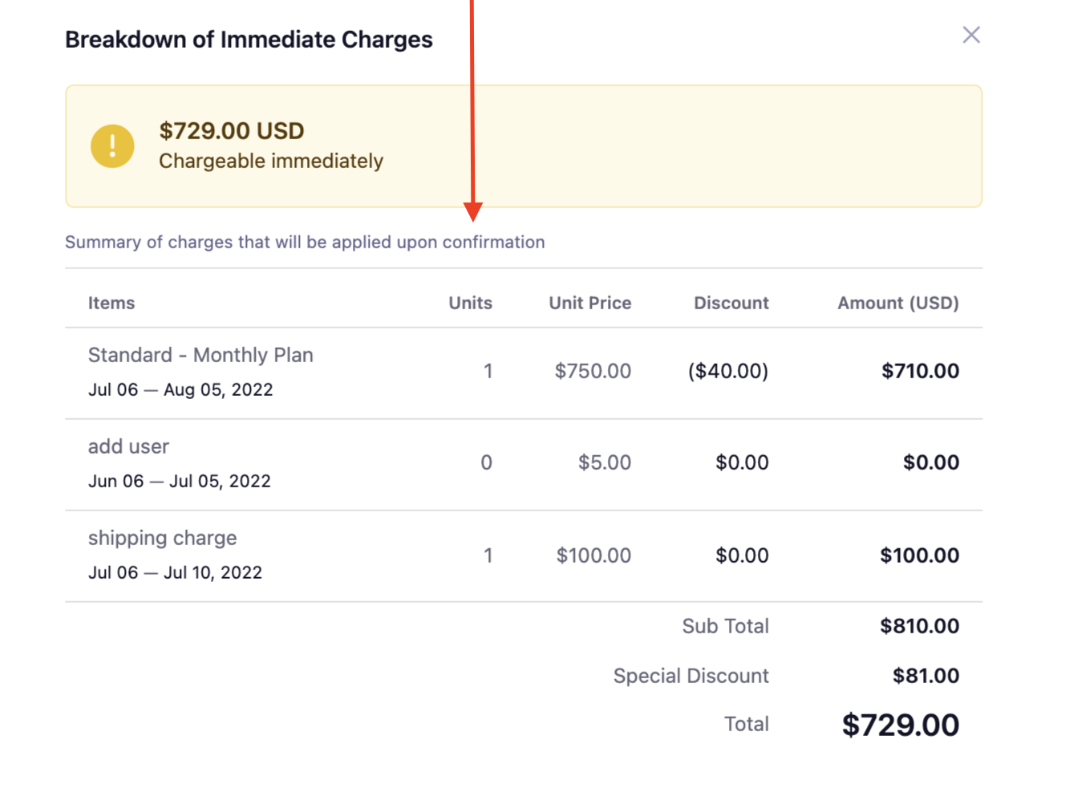Select the add user line item

[128, 447]
